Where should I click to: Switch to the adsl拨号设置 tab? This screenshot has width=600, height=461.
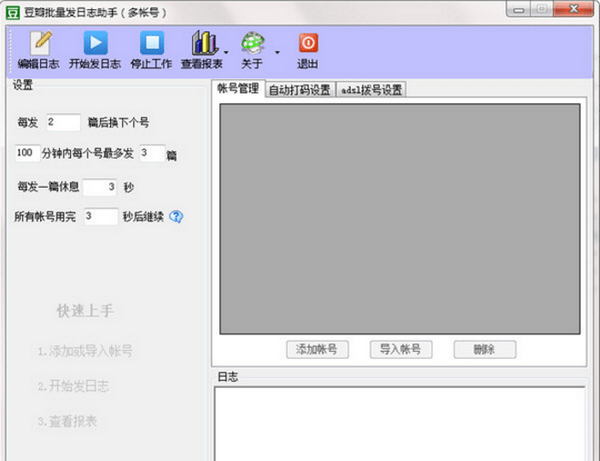[371, 90]
